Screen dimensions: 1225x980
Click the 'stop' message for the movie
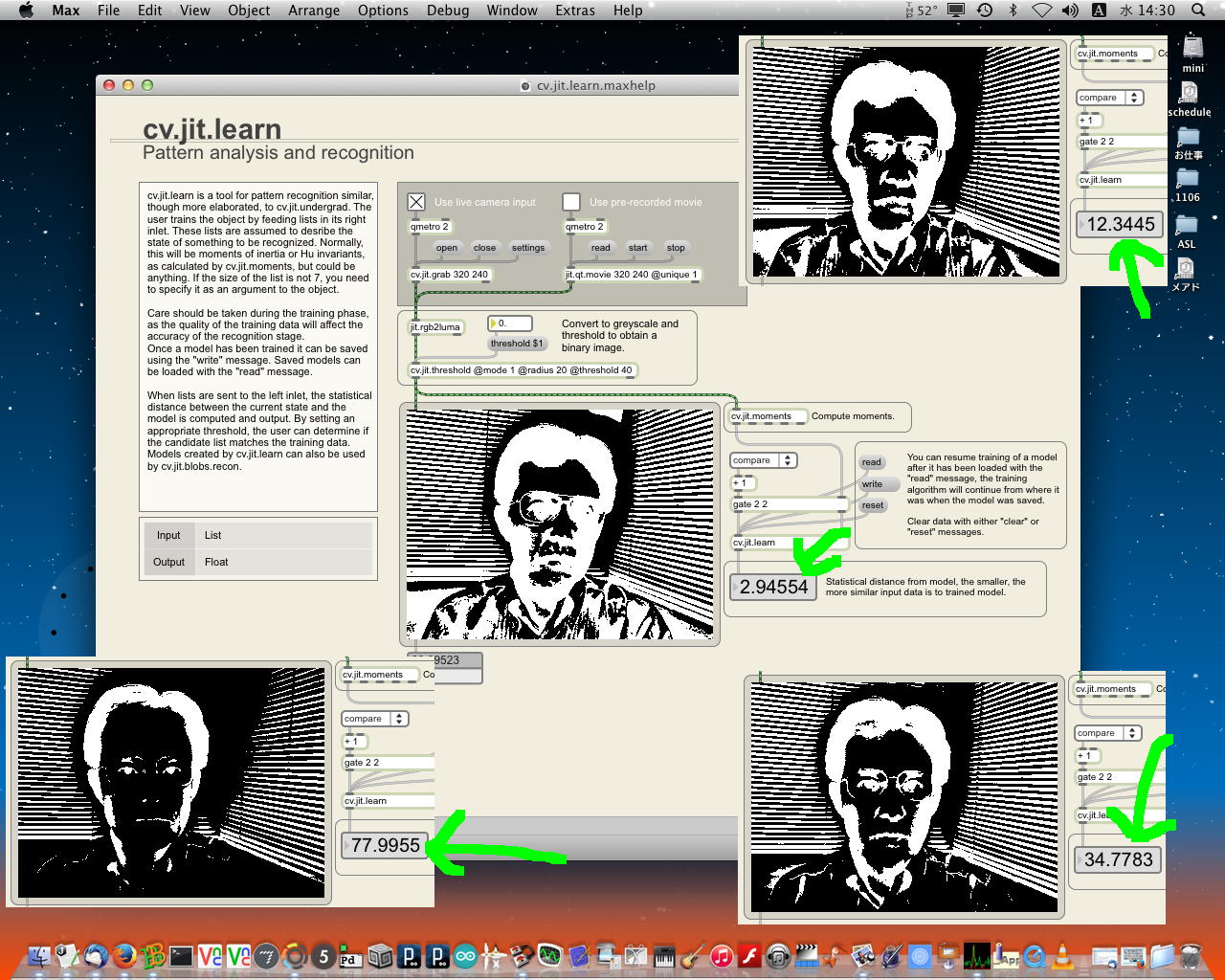pos(676,248)
